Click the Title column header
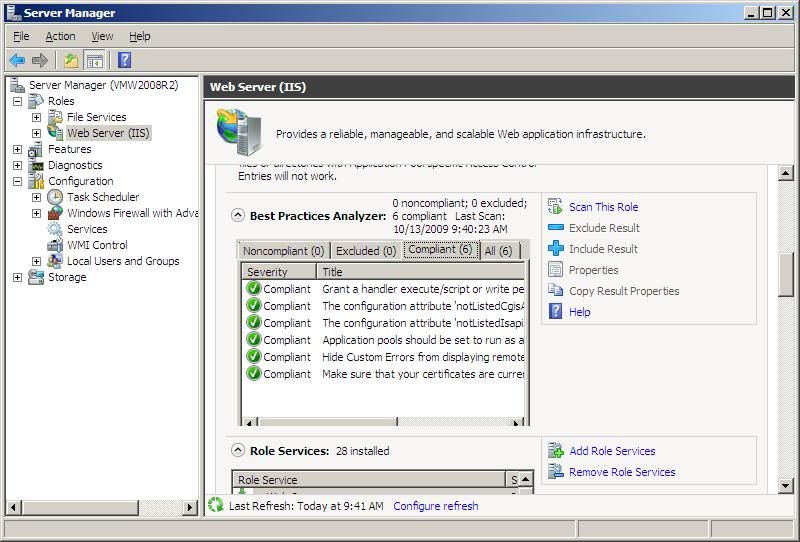 coord(421,272)
